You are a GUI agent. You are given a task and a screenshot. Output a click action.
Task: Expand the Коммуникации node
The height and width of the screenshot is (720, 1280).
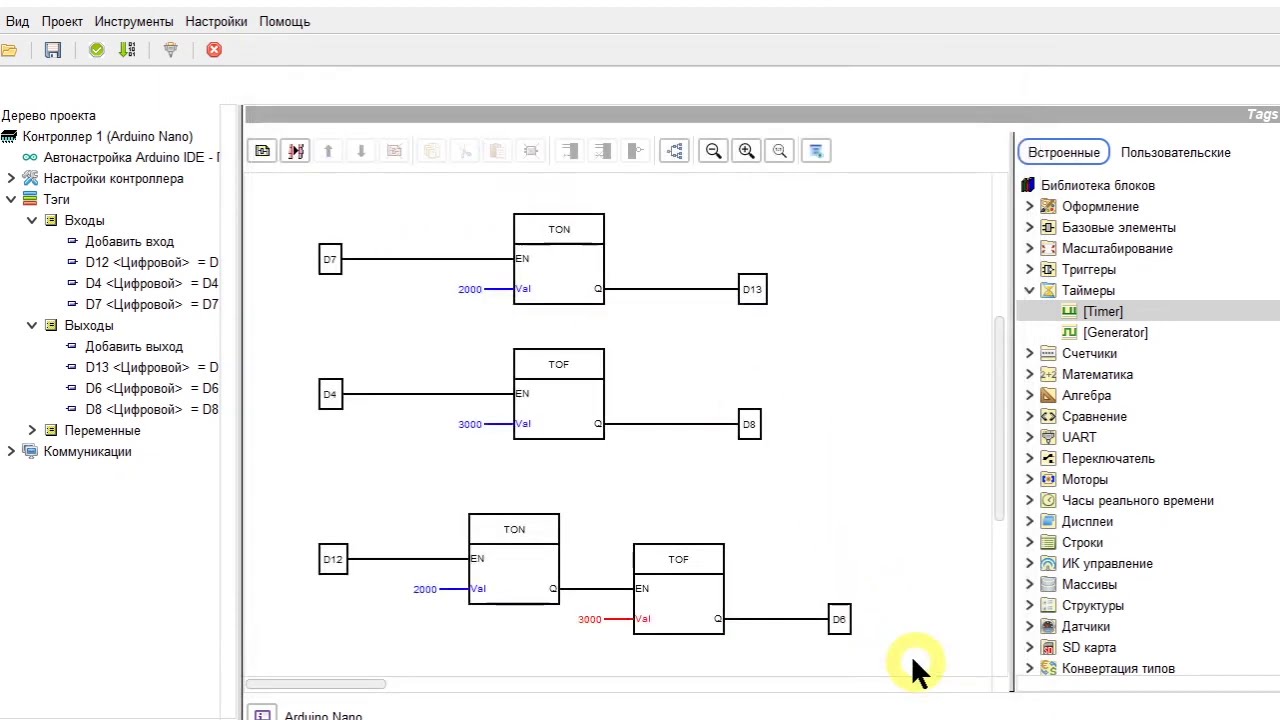pyautogui.click(x=11, y=451)
